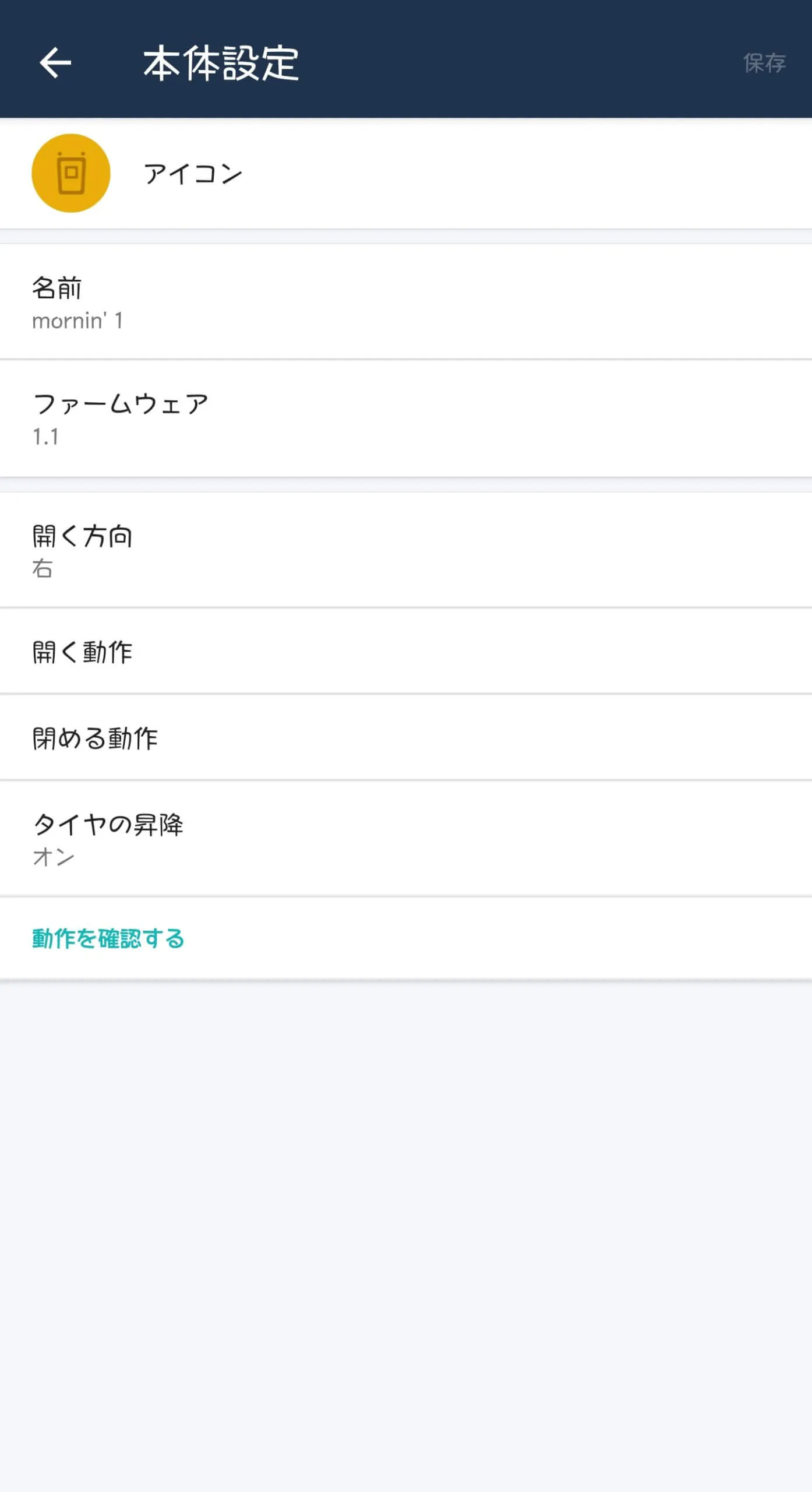The height and width of the screenshot is (1492, 812).
Task: Expand the 閉める動作 close action settings
Action: (406, 738)
